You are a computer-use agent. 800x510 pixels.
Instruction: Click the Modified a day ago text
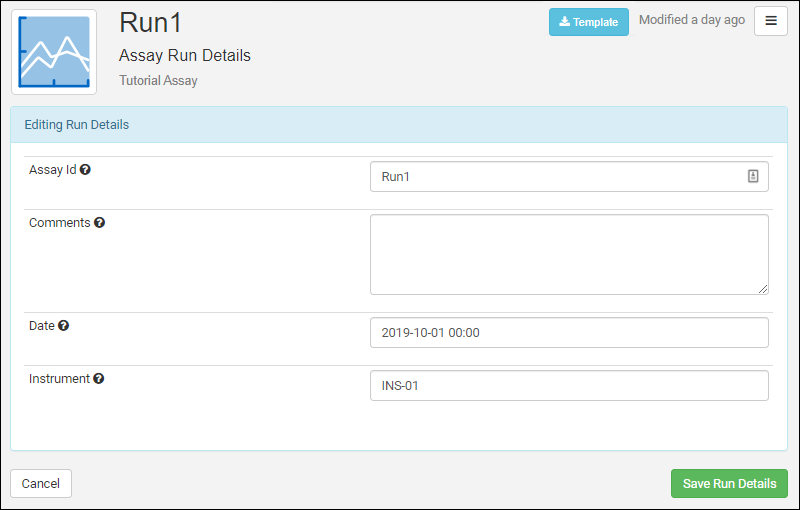(691, 20)
